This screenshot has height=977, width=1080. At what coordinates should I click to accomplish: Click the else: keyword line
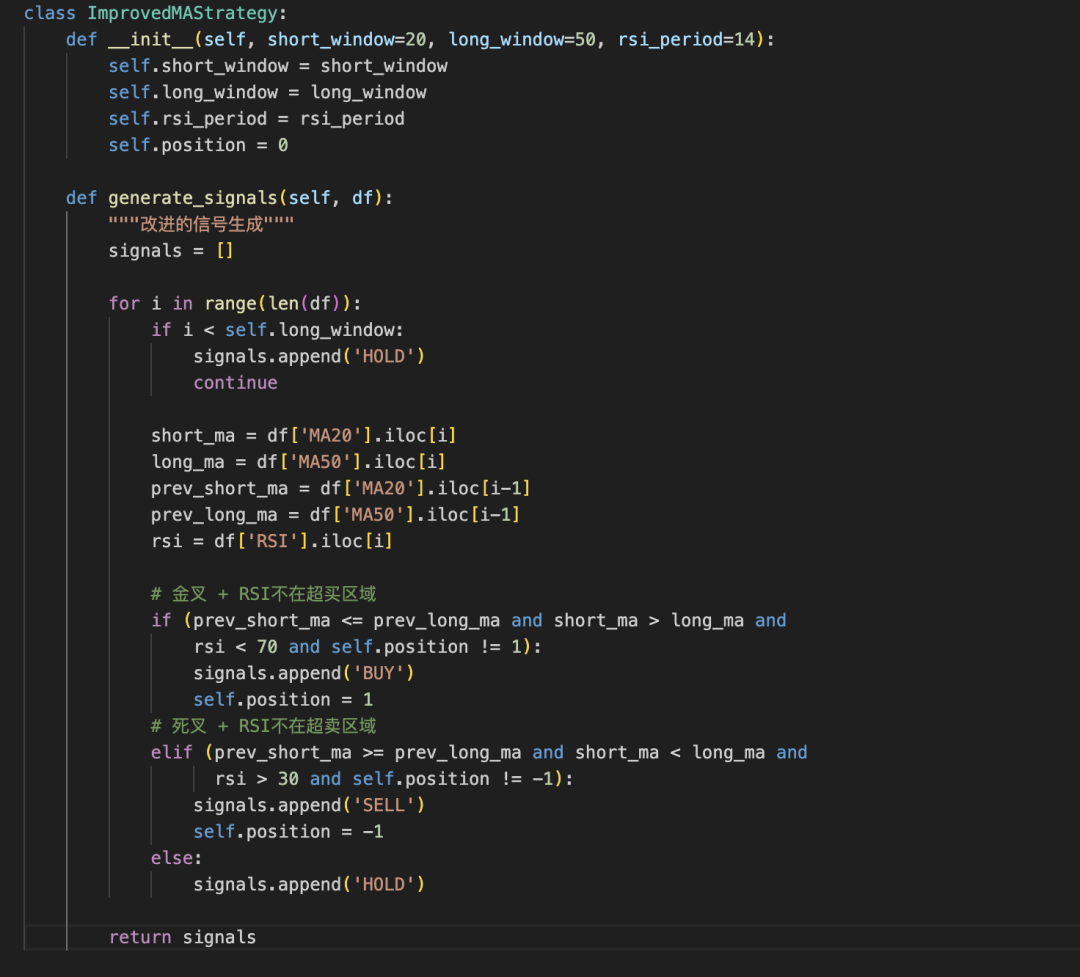[x=176, y=858]
